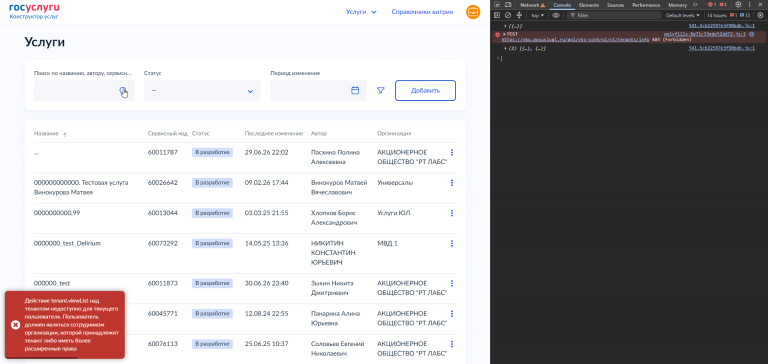This screenshot has height=364, width=768.
Task: Toggle live expression eye icon in console
Action: coord(556,15)
